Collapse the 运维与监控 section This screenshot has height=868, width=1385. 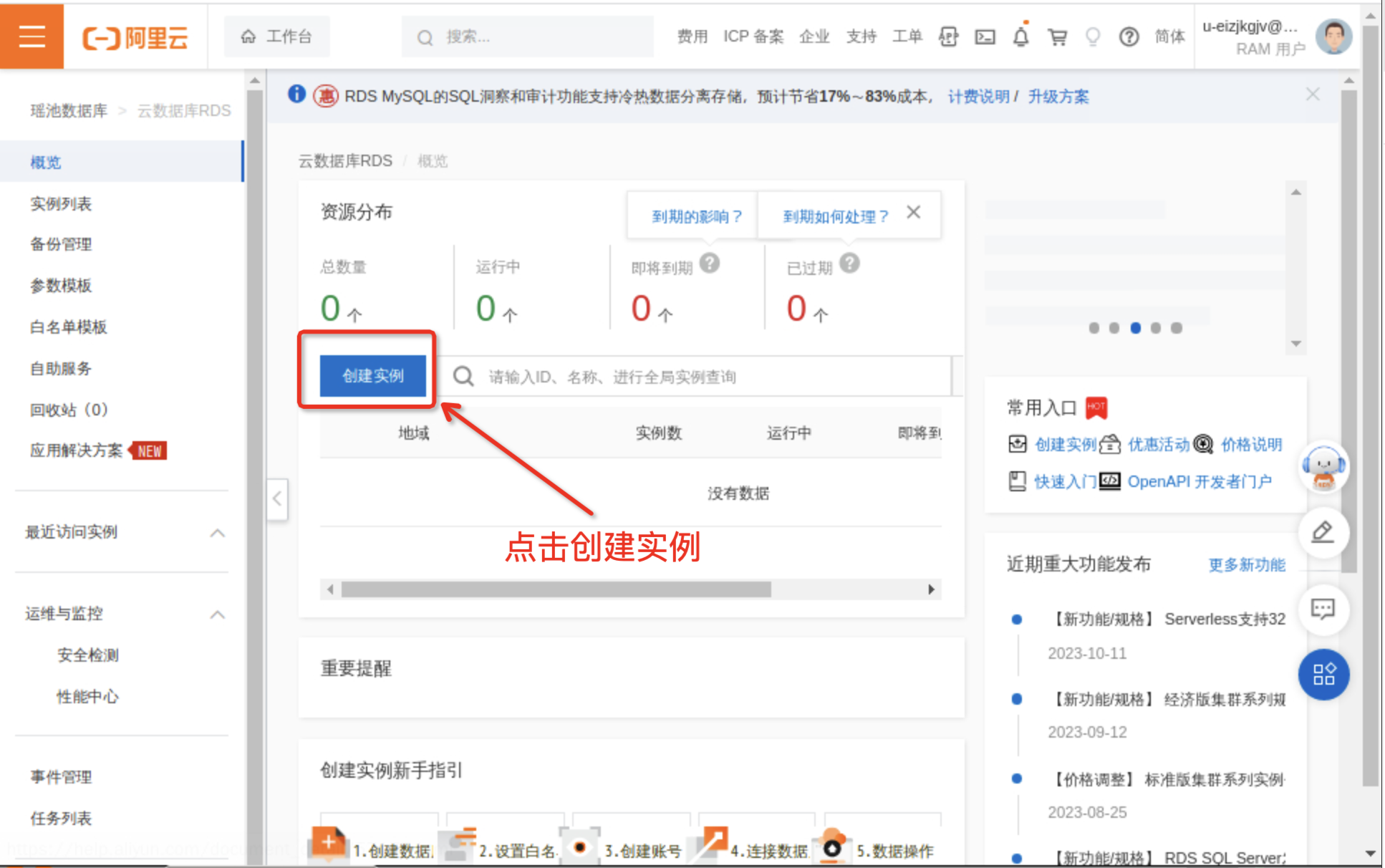point(218,614)
